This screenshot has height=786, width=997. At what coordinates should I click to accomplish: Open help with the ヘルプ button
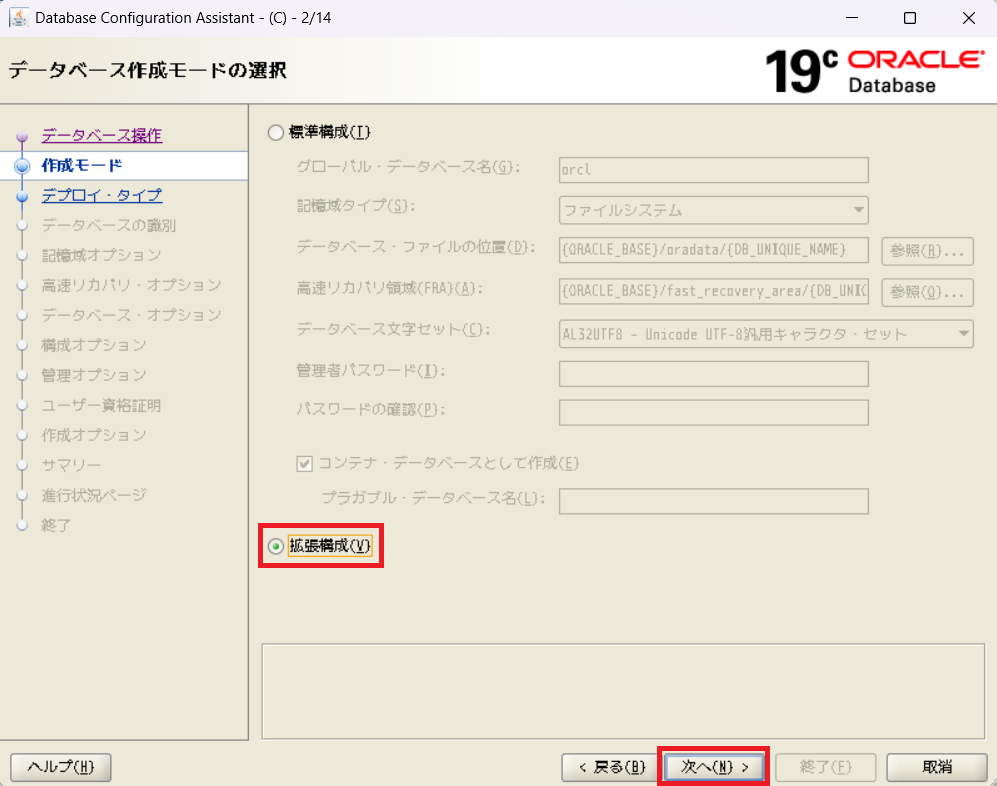pos(60,767)
